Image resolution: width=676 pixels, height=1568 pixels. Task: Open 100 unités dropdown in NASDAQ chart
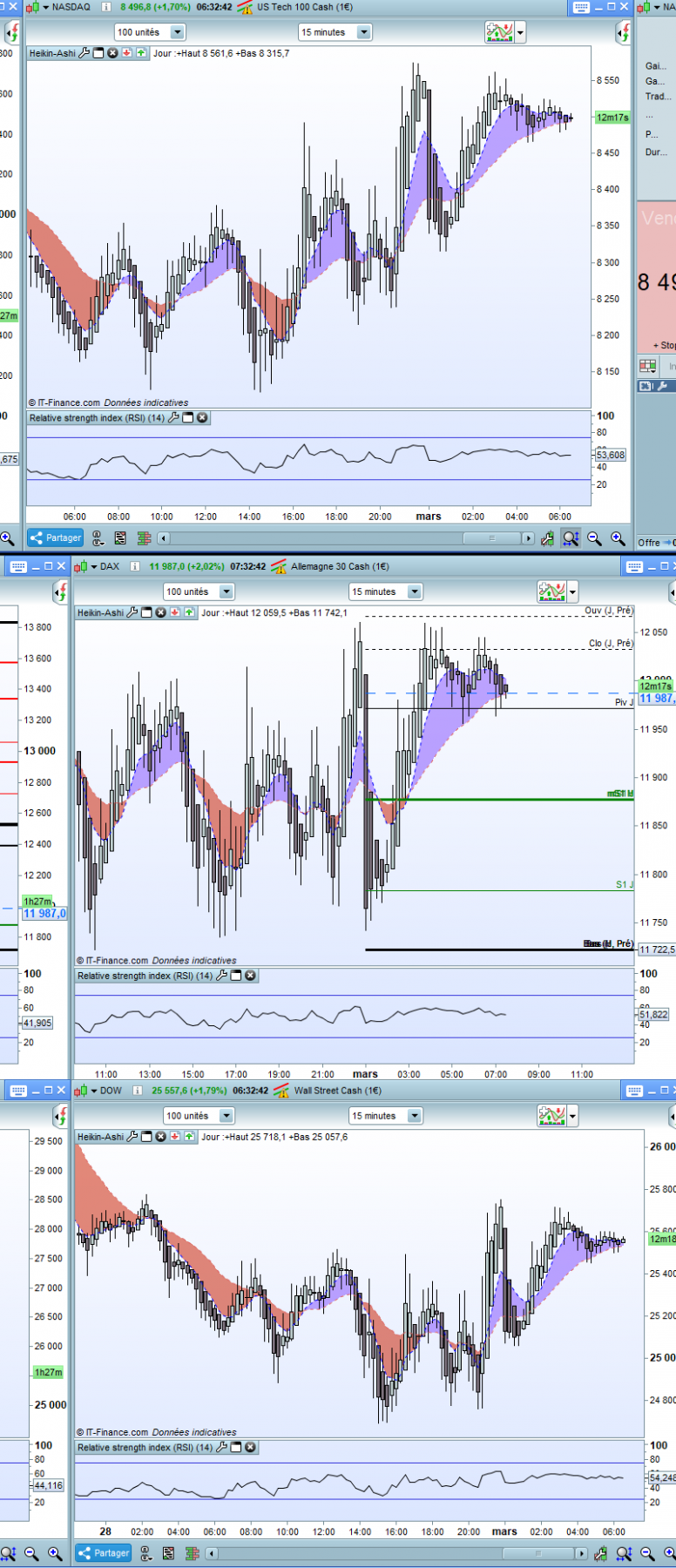point(150,32)
